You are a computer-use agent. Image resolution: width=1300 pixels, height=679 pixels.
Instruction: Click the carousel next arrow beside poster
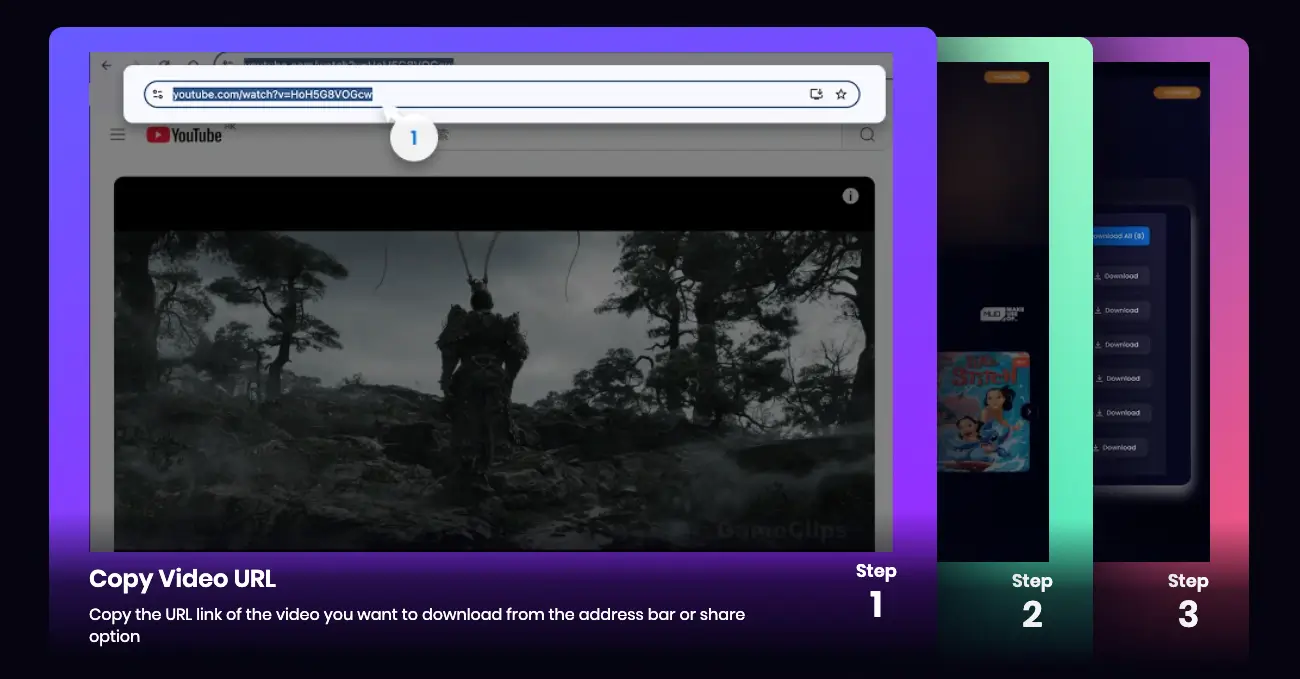coord(1028,412)
